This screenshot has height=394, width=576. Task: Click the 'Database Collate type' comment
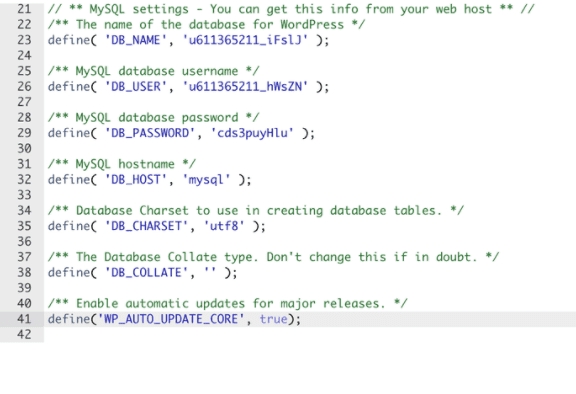[274, 257]
